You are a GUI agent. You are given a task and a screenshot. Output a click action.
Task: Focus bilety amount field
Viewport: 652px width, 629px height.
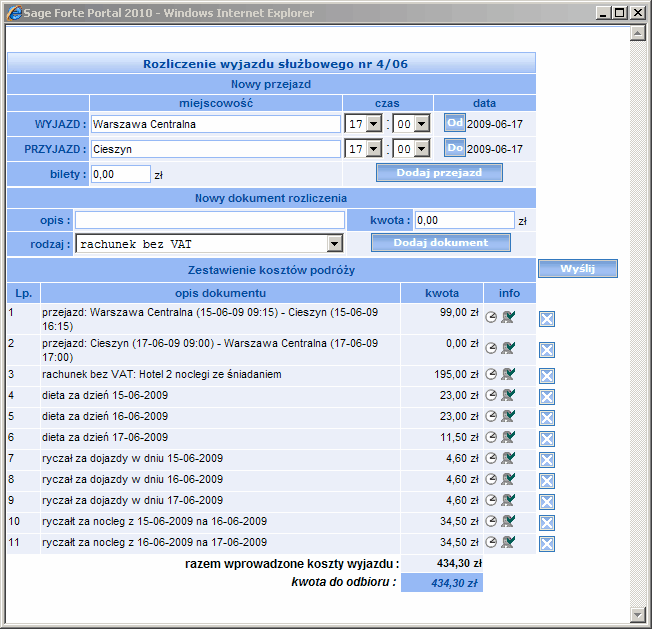click(121, 174)
